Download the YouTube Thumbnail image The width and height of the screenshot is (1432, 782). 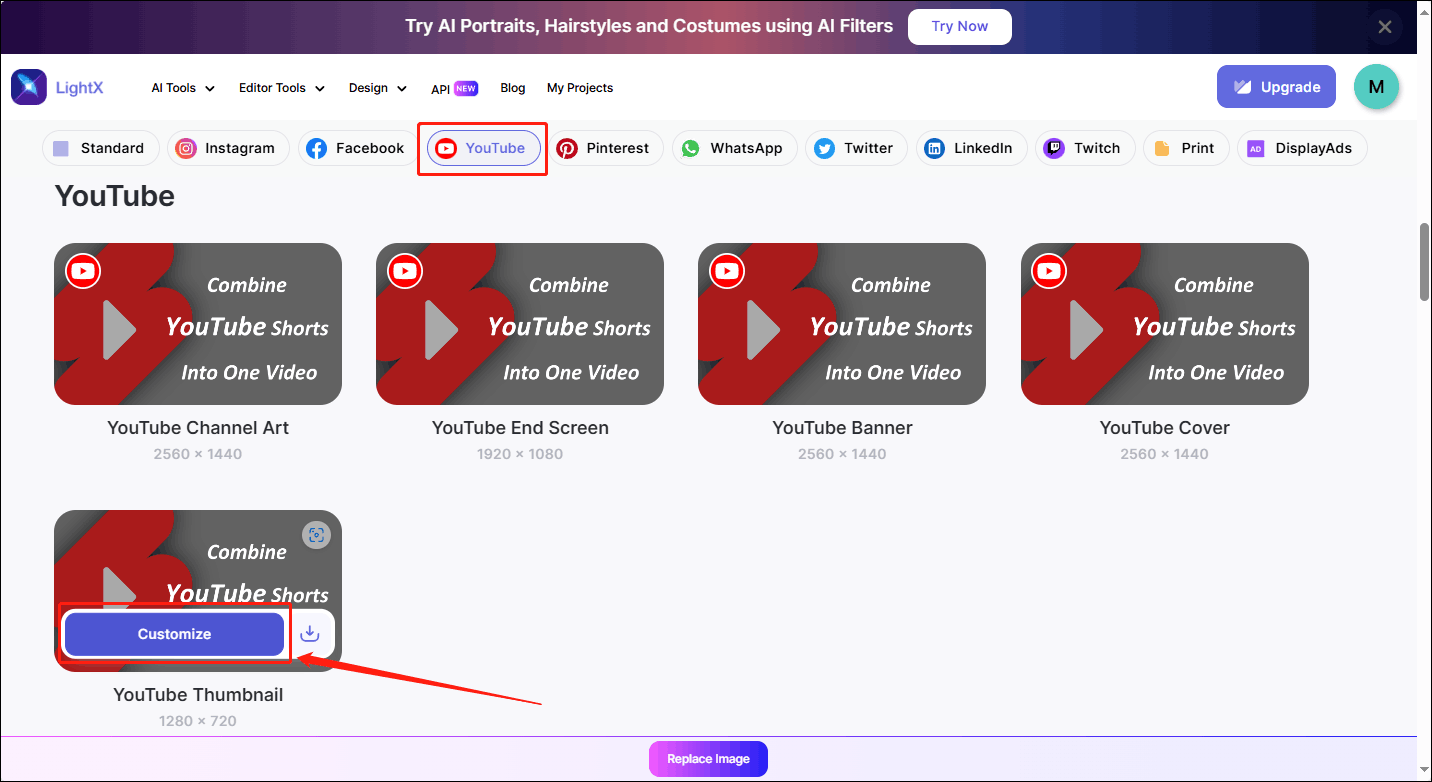coord(310,634)
